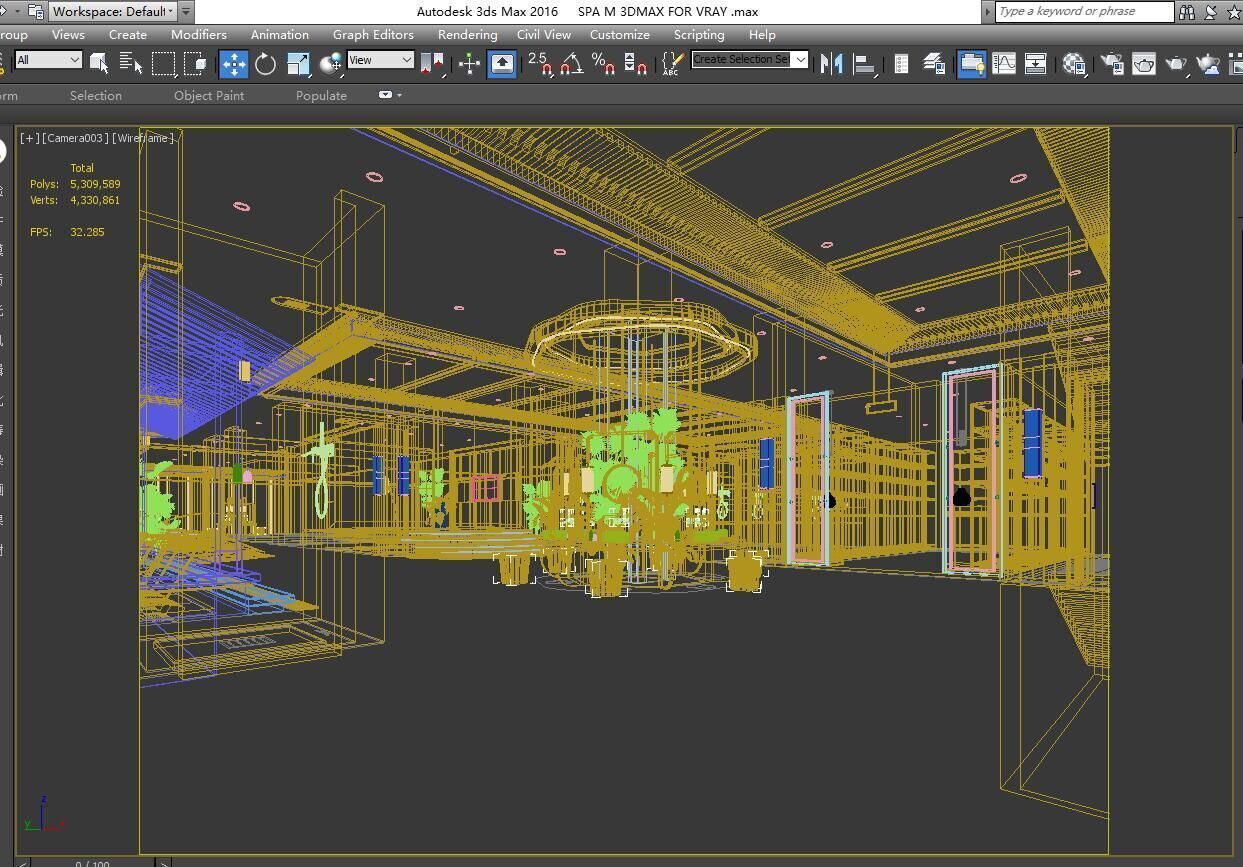Expand InfoCenter search arrow
This screenshot has height=867, width=1243.
click(x=988, y=11)
